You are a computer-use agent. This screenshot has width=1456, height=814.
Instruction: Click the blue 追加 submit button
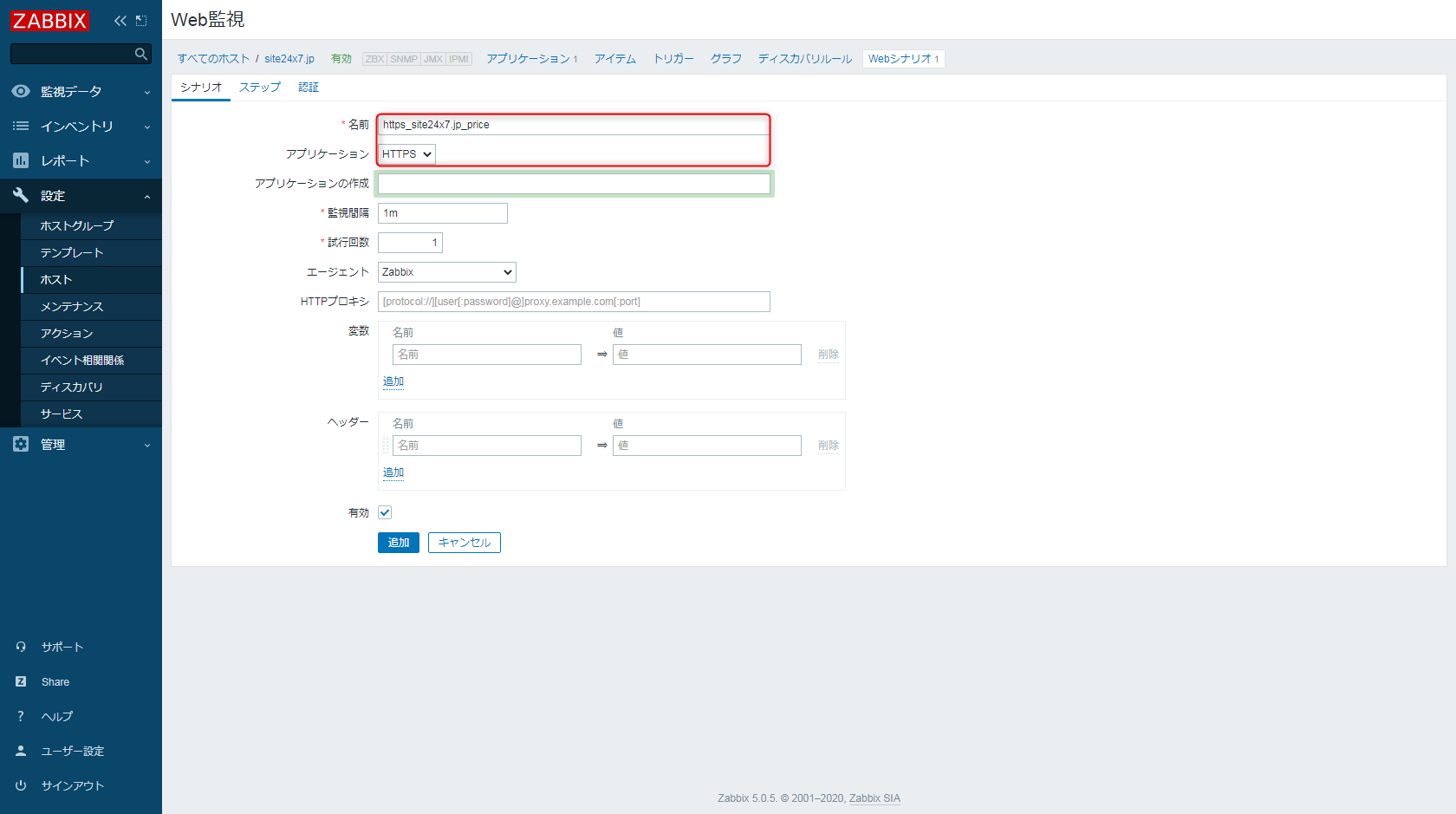point(399,543)
